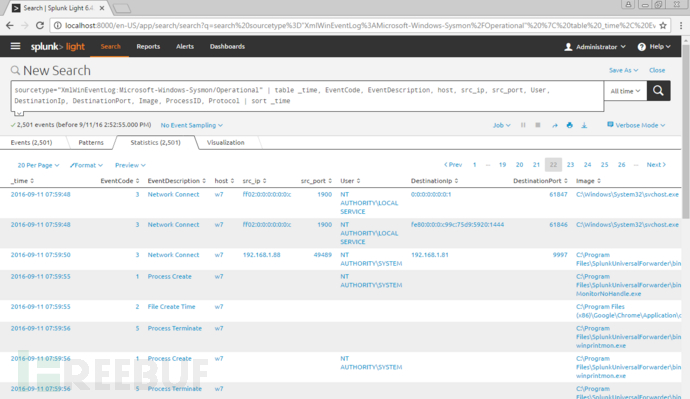Sort by DestinationPort column header
Screen dimensions: 690x399
pos(540,181)
